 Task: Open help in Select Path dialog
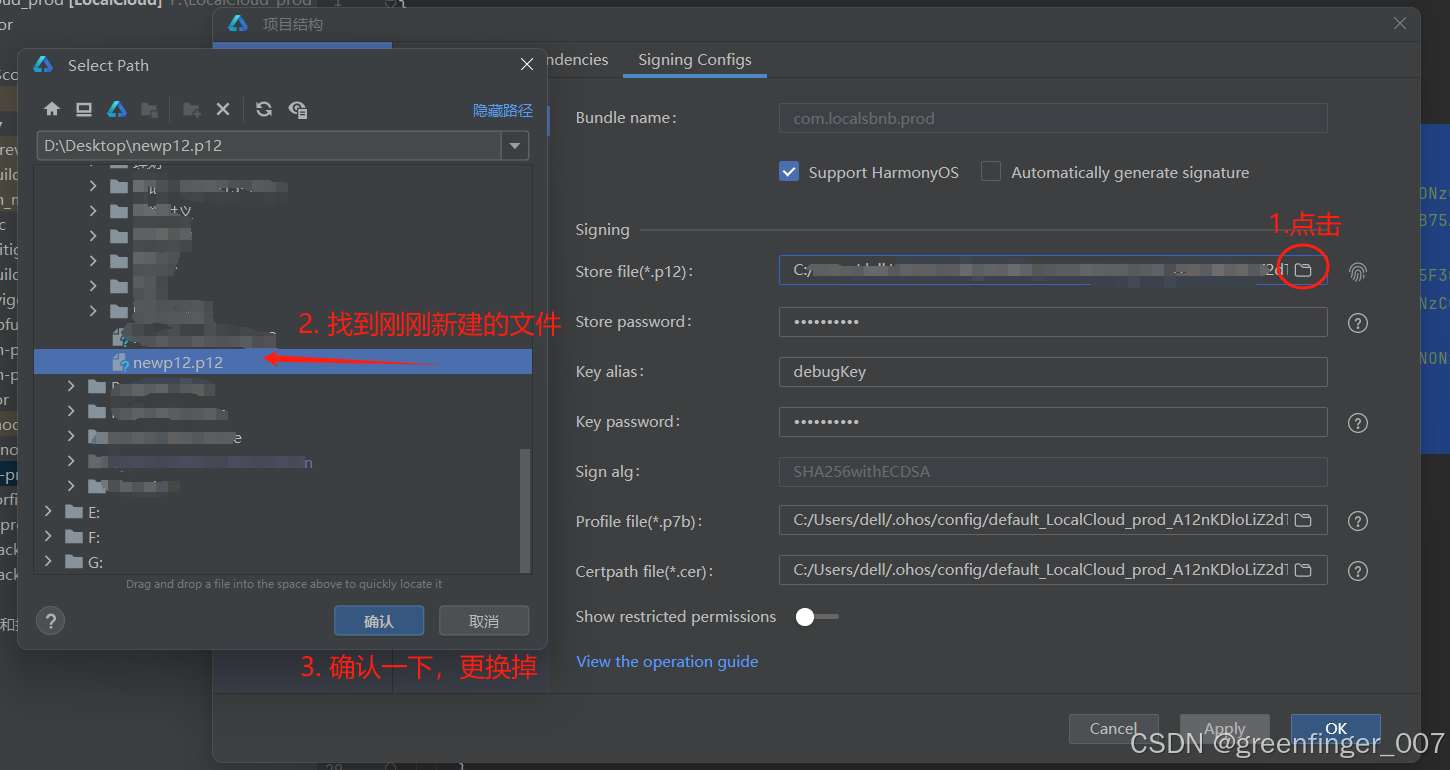click(x=50, y=621)
